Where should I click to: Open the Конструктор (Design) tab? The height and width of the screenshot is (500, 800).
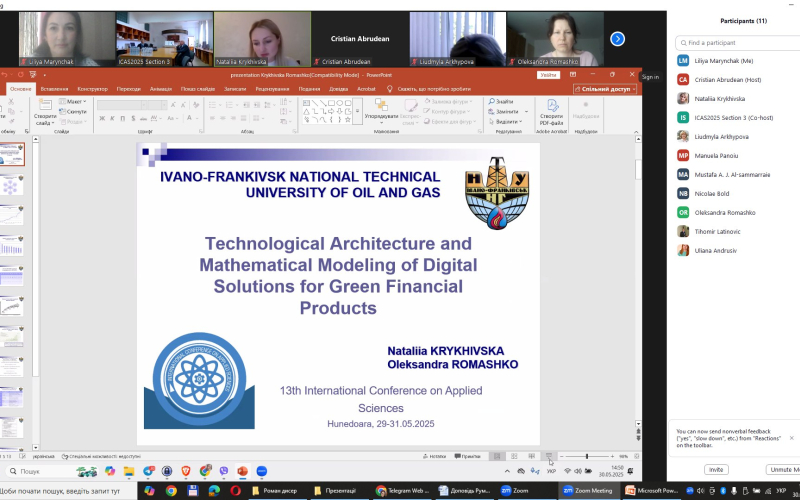[x=92, y=89]
